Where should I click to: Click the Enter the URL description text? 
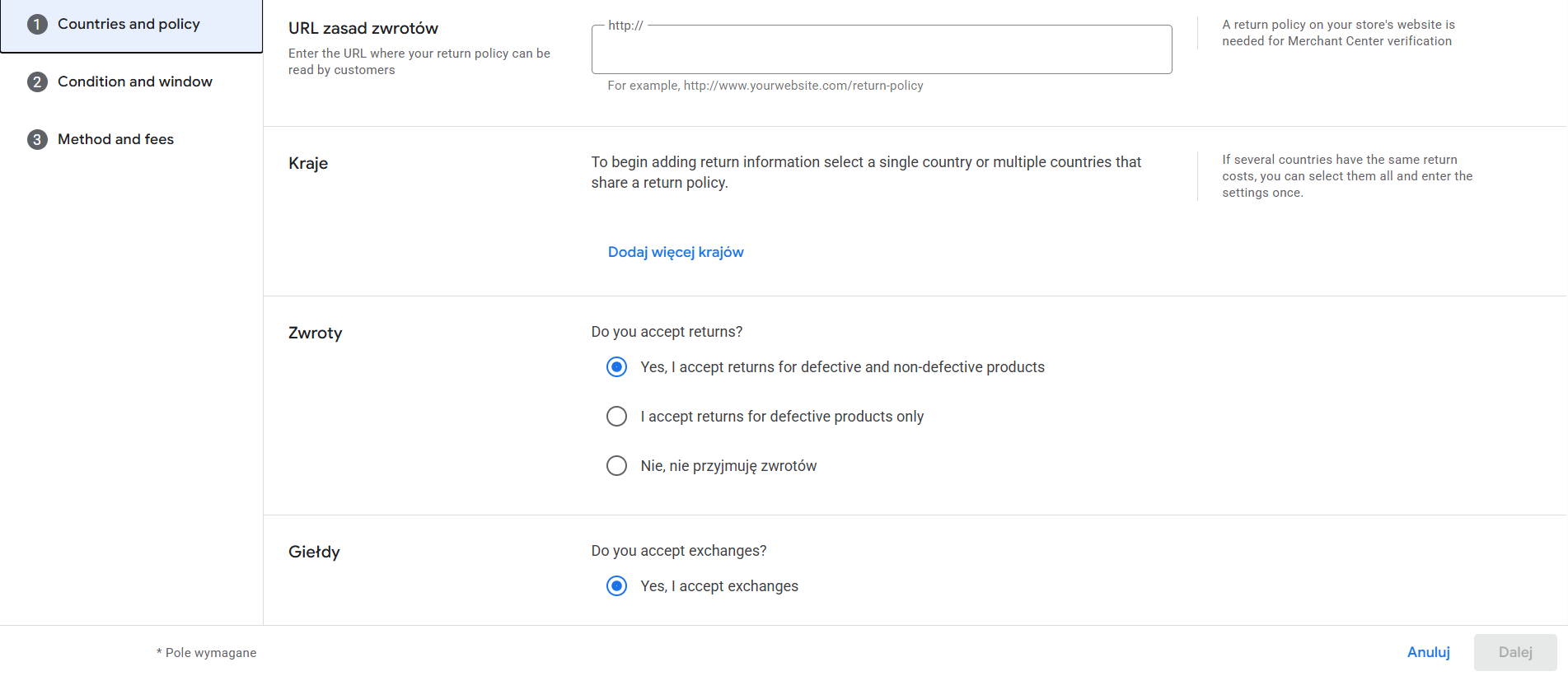coord(419,62)
